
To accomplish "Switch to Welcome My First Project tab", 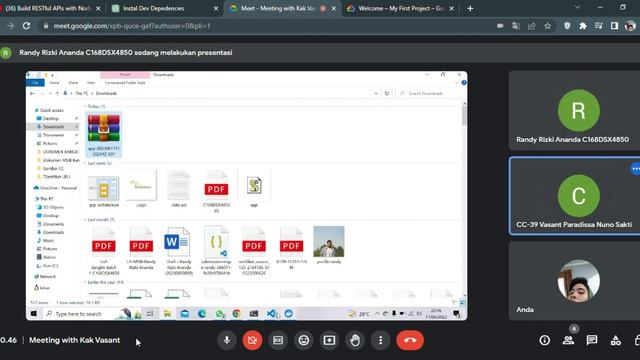I will click(x=401, y=8).
